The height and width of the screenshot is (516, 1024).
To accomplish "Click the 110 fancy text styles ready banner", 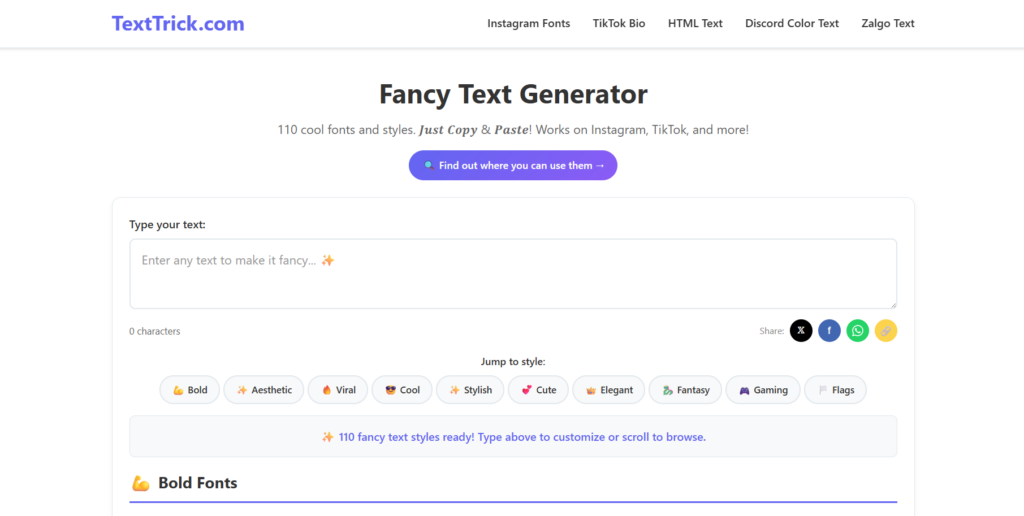I will (513, 436).
